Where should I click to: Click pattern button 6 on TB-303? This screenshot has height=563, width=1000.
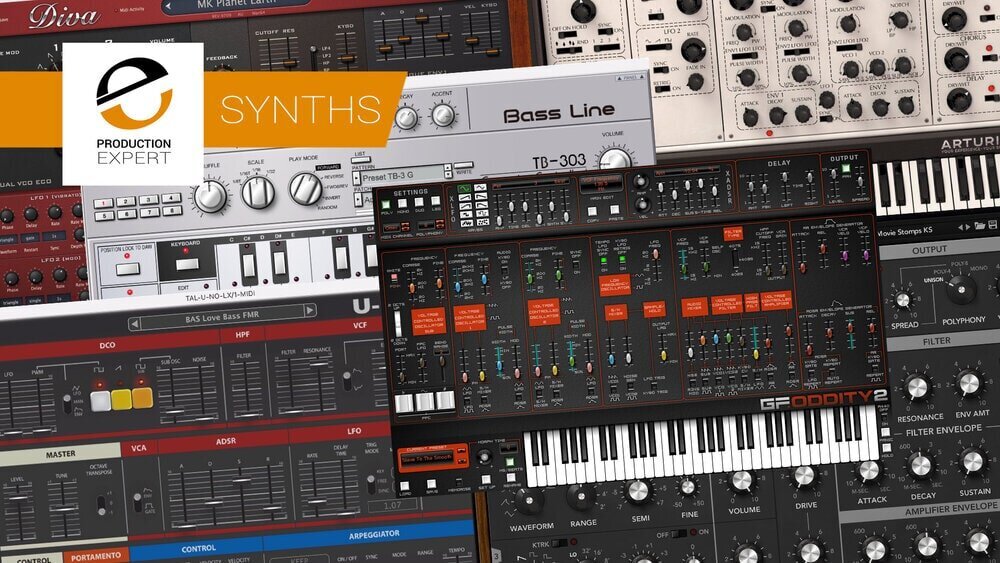point(126,214)
